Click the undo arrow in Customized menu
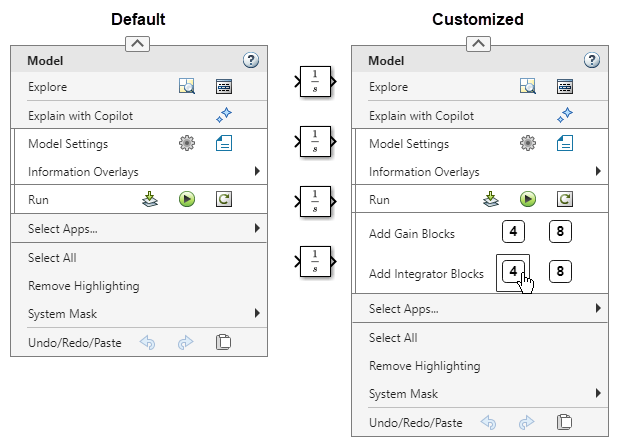The image size is (621, 447). point(489,422)
